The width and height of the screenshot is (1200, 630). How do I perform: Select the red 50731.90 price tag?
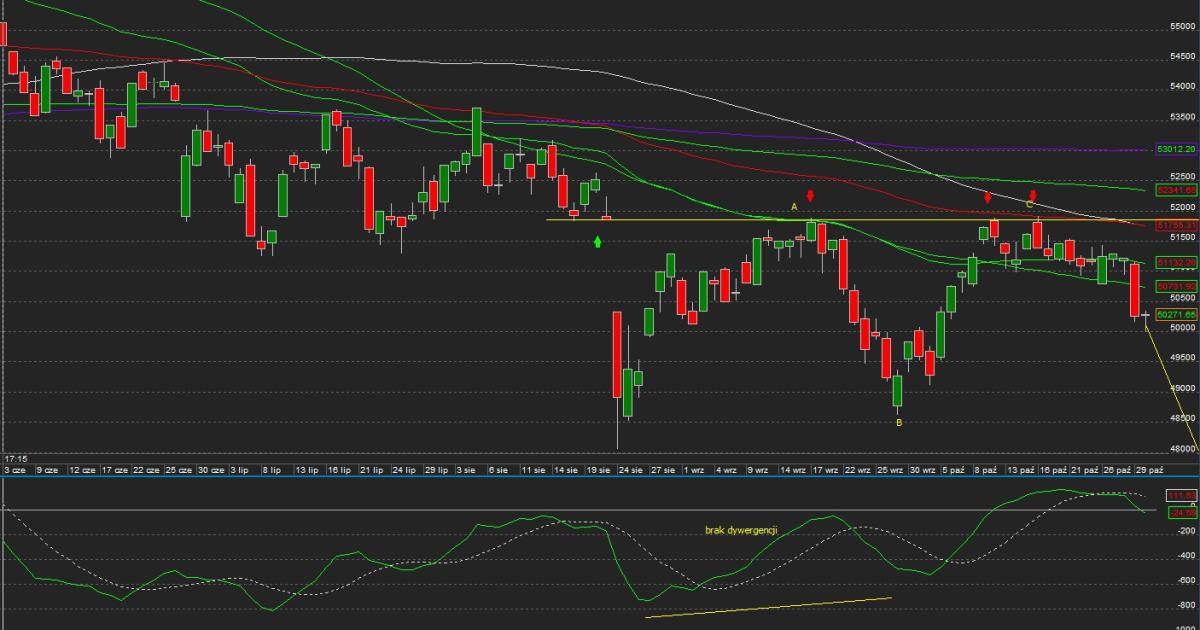click(1176, 286)
